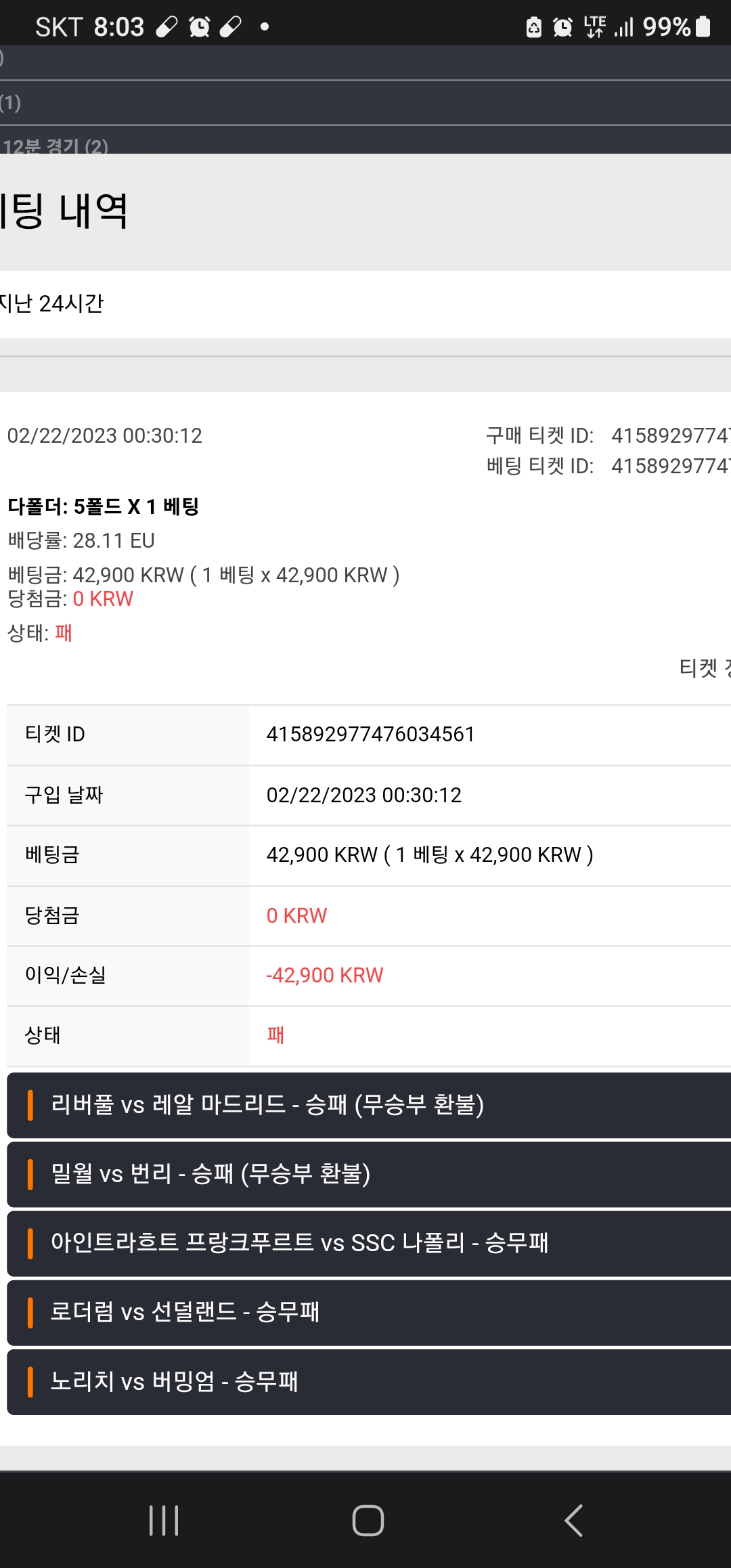Tap the first pill notification icon
The width and height of the screenshot is (731, 1568).
pos(167,27)
